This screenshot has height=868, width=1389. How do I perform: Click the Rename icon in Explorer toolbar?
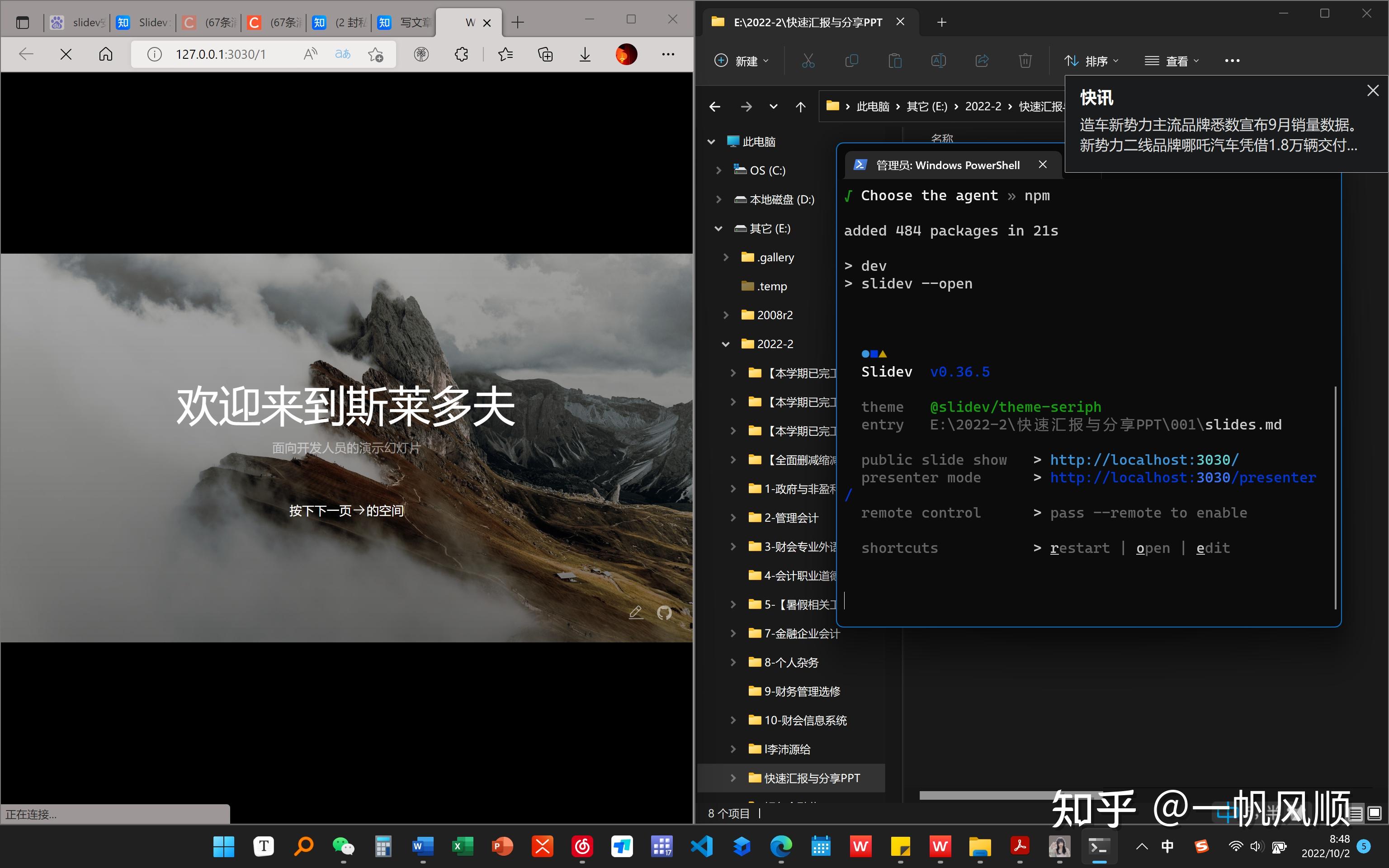click(939, 60)
